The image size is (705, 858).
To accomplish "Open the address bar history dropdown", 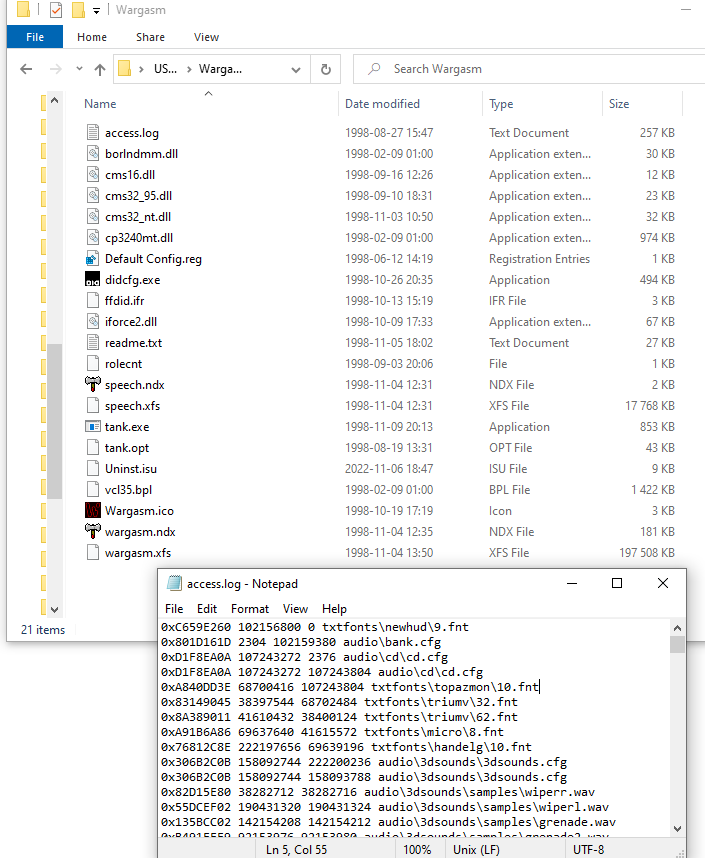I will point(296,69).
